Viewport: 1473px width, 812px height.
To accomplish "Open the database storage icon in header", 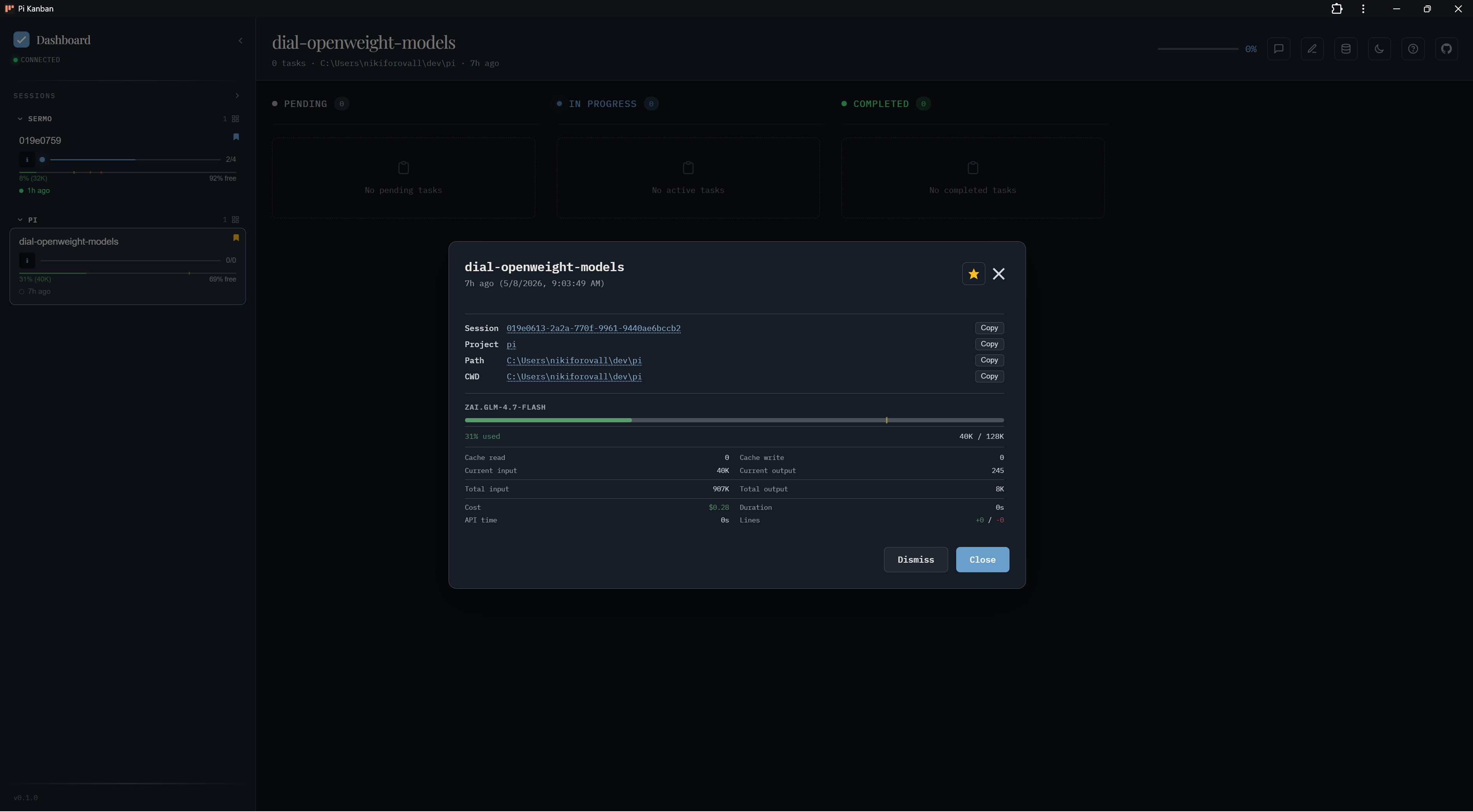I will [x=1346, y=49].
